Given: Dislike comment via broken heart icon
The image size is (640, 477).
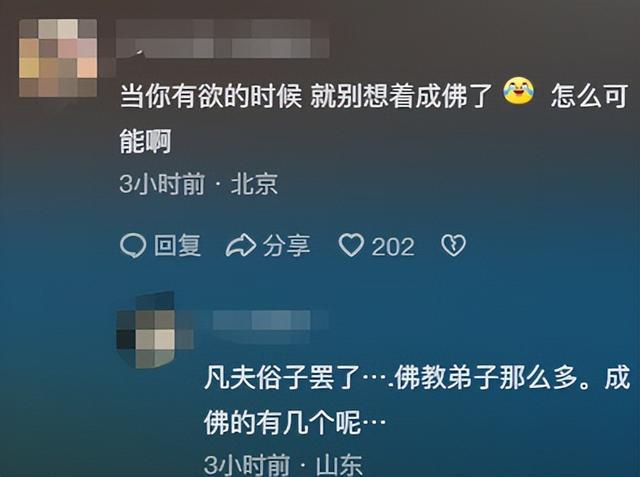Looking at the screenshot, I should point(453,245).
